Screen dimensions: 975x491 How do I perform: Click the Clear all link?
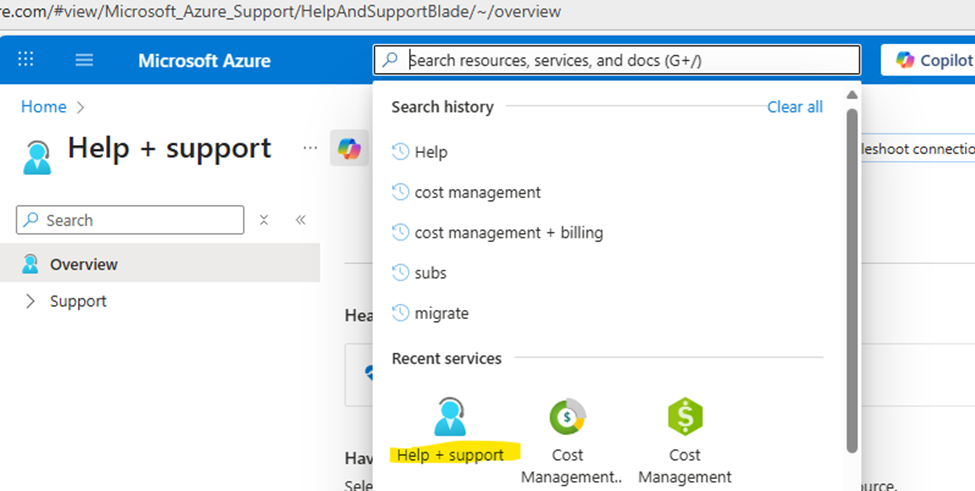point(795,107)
